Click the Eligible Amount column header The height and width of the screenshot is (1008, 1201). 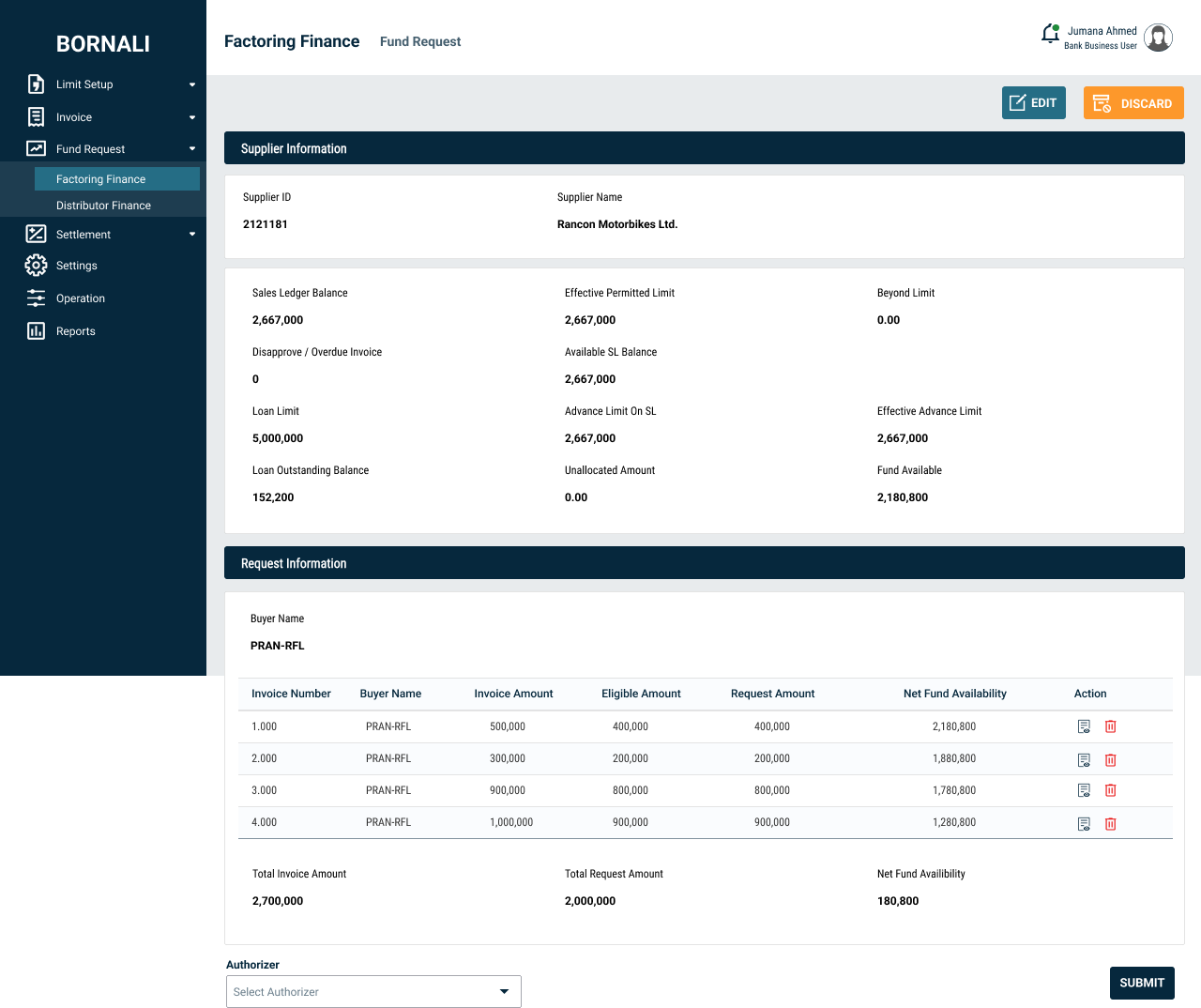tap(641, 694)
